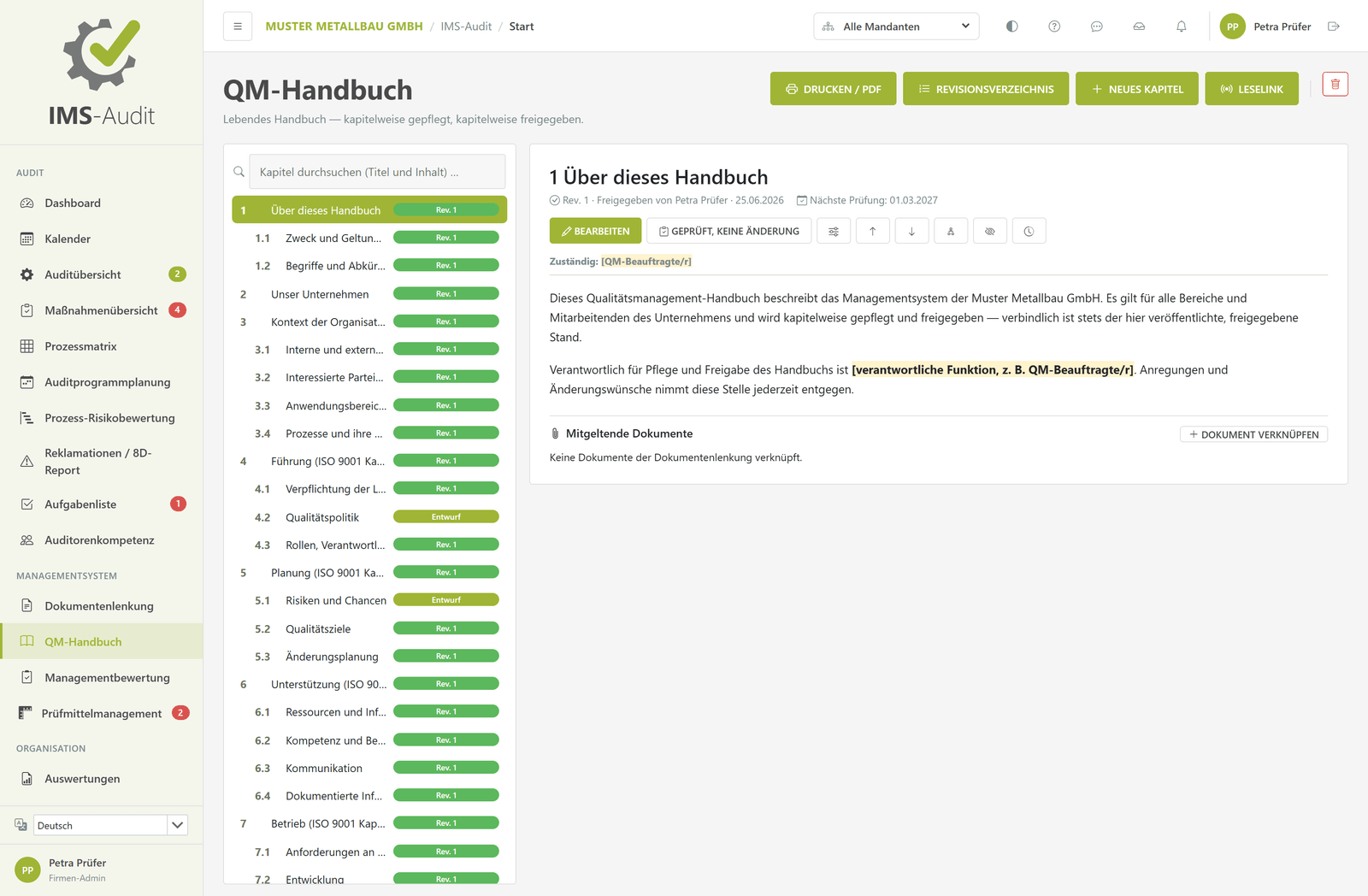Select chapter 6.3 Kommunikation
The width and height of the screenshot is (1368, 896).
click(369, 768)
